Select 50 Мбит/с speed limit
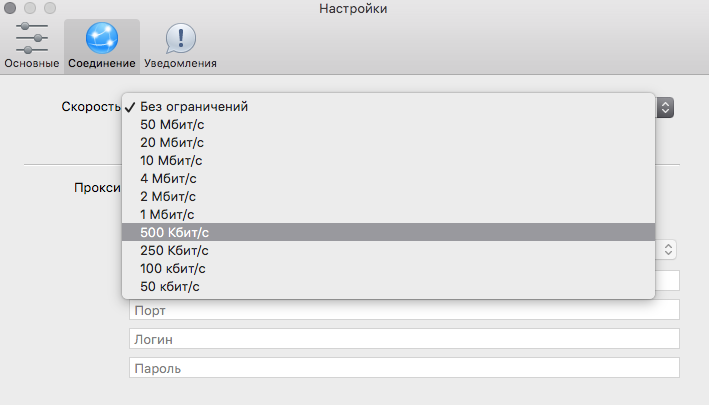The width and height of the screenshot is (709, 405). click(x=388, y=124)
